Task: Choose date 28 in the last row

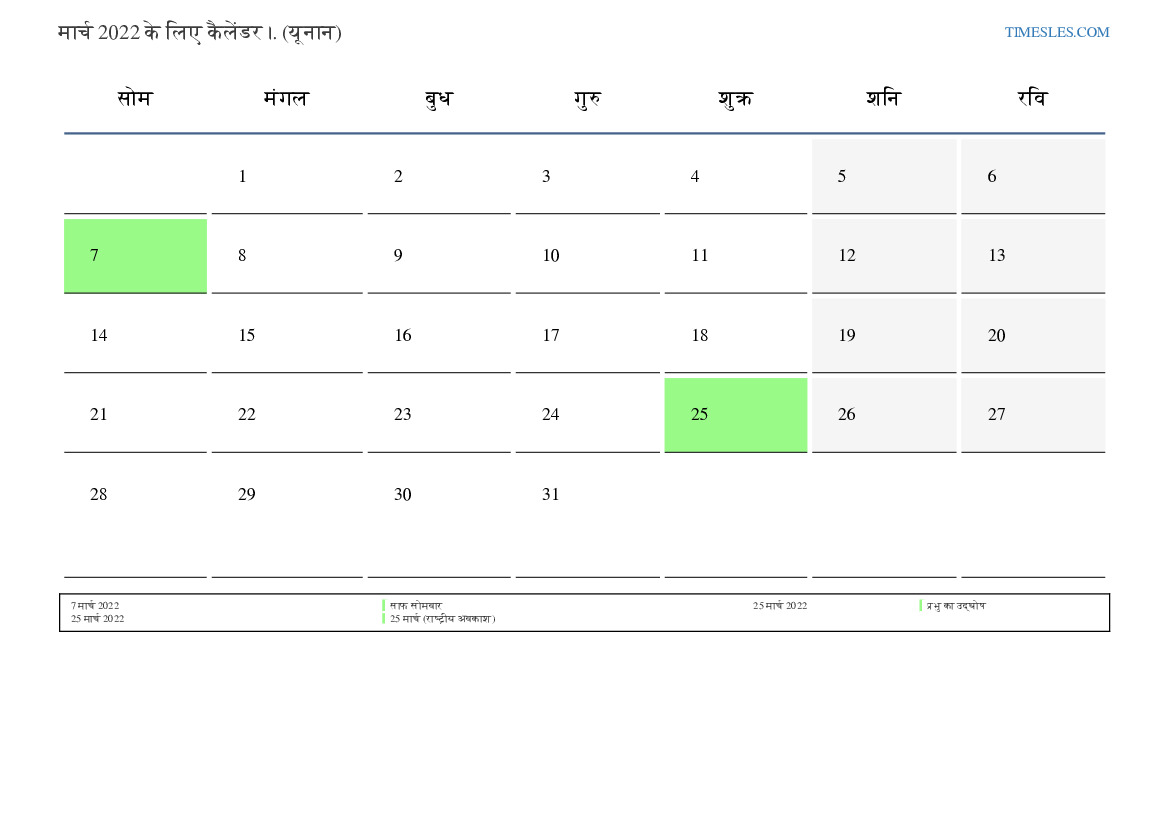Action: [x=135, y=517]
